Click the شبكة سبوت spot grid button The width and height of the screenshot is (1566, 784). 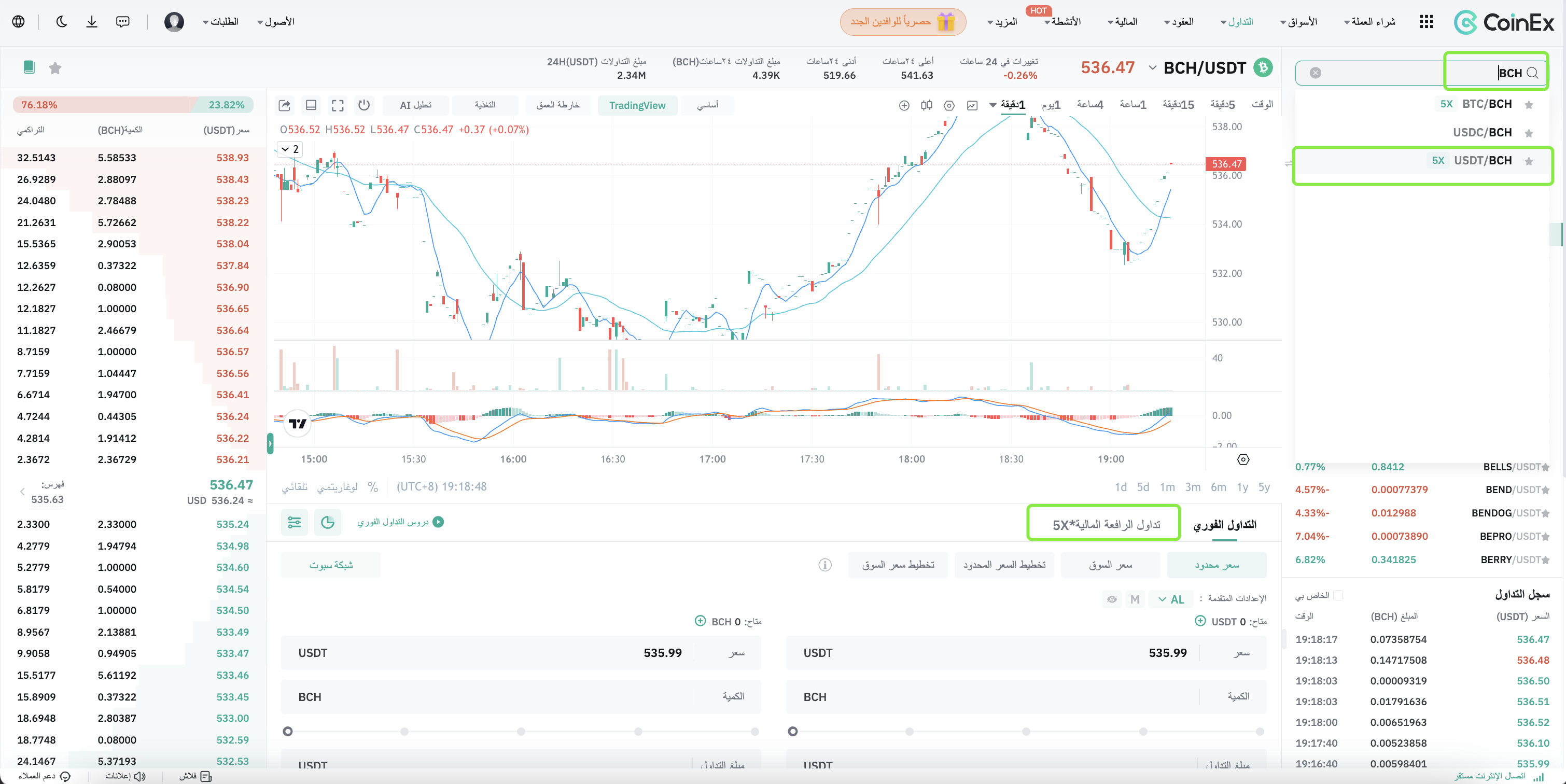(x=331, y=565)
